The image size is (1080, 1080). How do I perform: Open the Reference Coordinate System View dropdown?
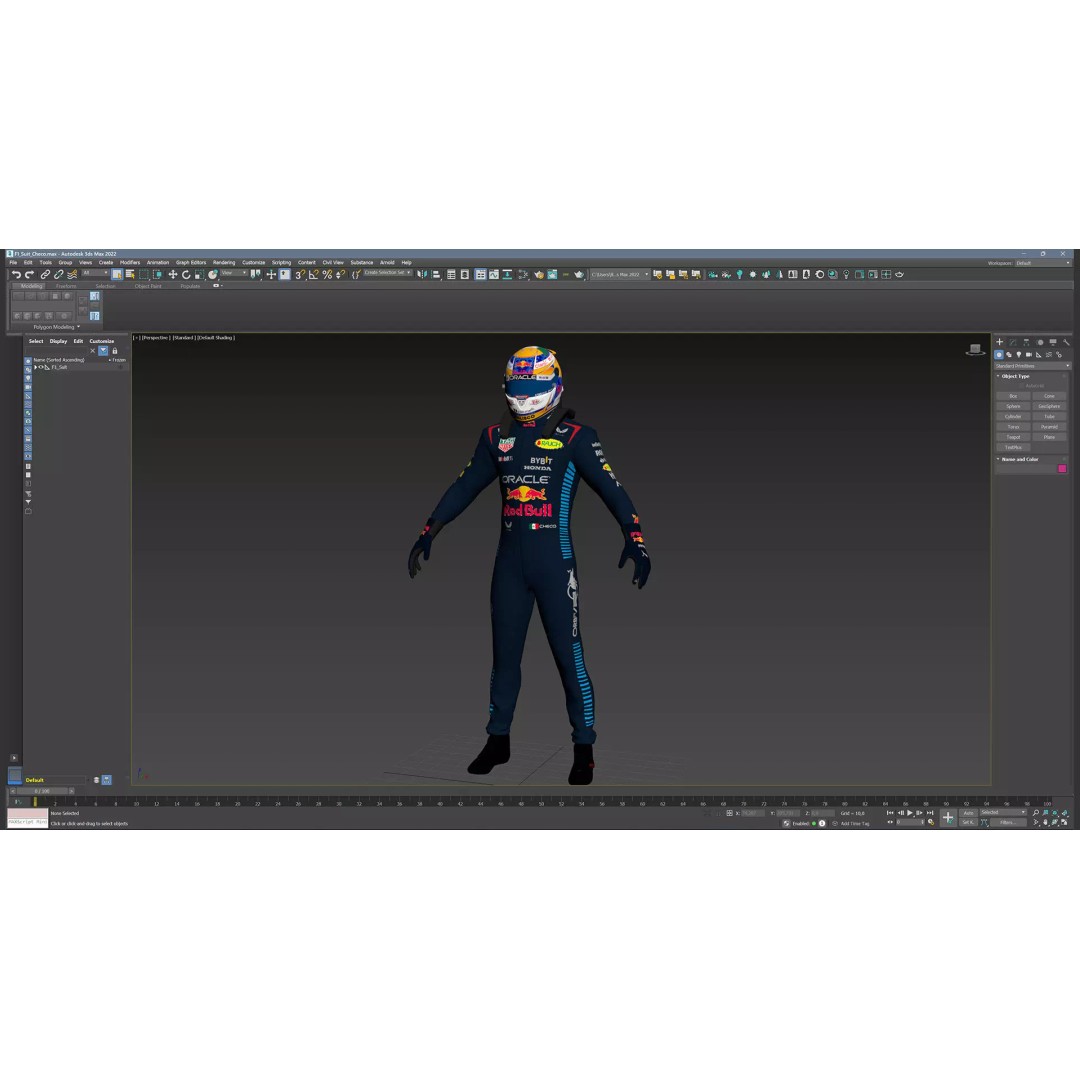tap(233, 273)
